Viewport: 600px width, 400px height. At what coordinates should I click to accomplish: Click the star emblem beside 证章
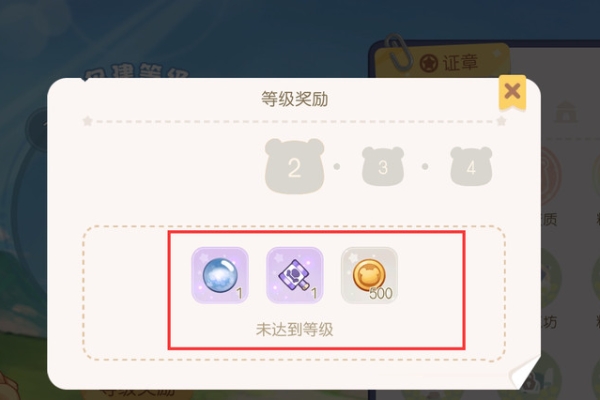coord(429,64)
